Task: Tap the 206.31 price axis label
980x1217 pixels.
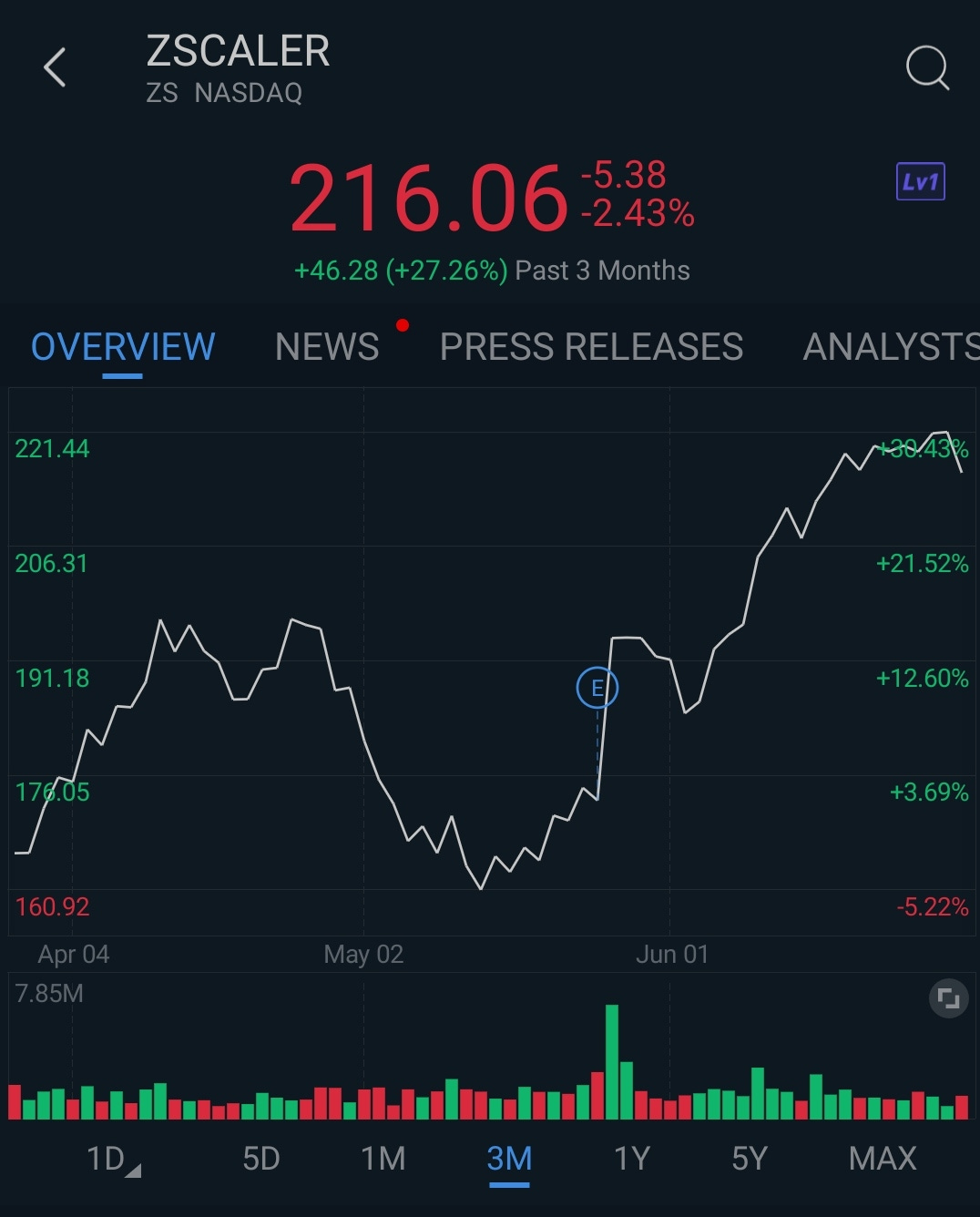Action: pos(52,564)
